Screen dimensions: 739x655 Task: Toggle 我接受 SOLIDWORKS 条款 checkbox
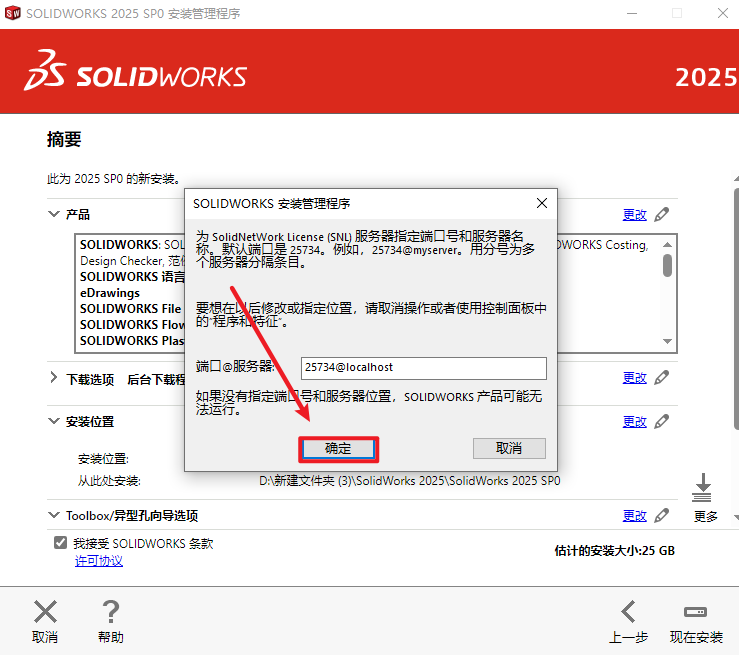[60, 543]
